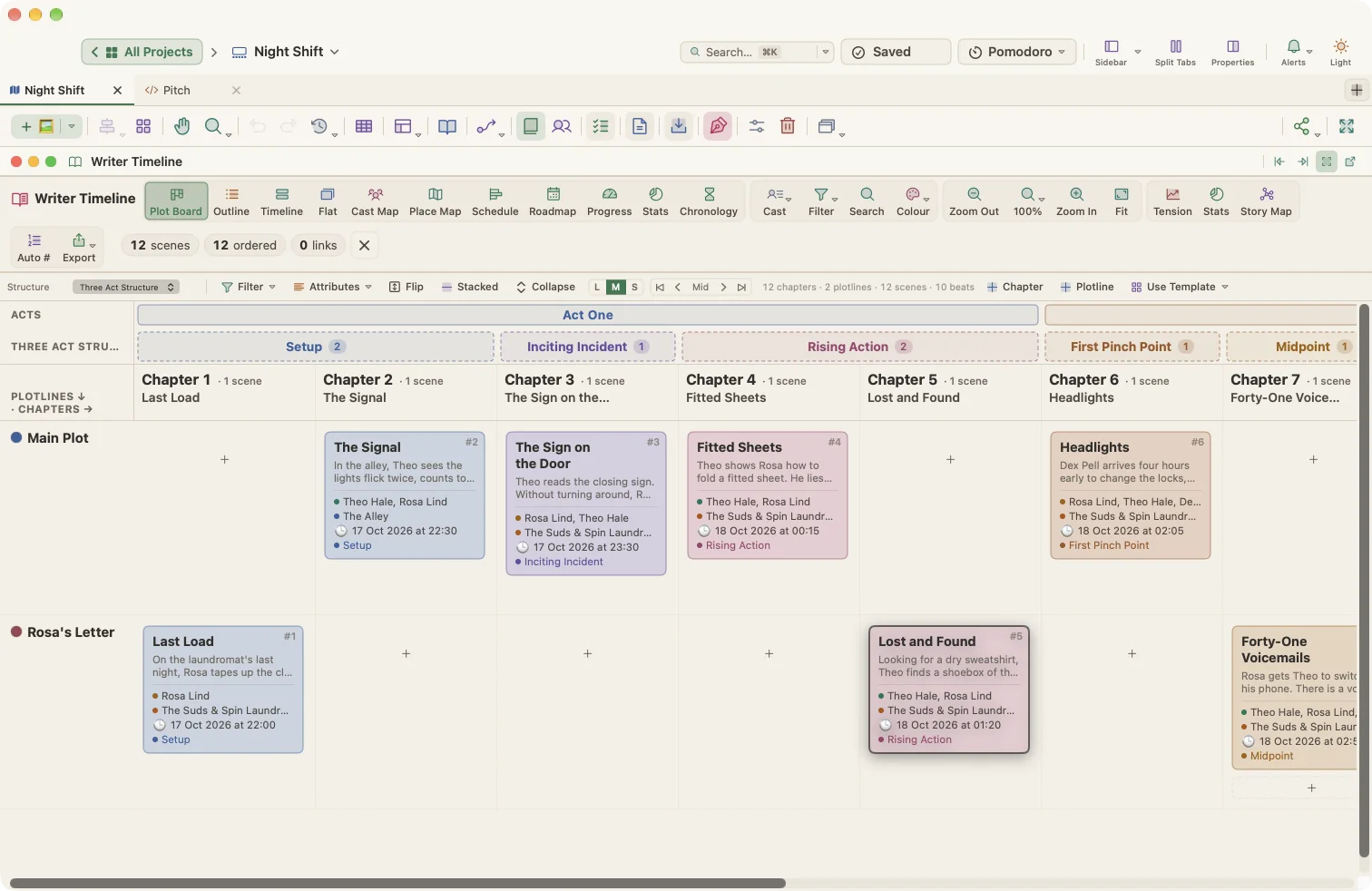
Task: Add a new Plotline
Action: (x=1087, y=287)
